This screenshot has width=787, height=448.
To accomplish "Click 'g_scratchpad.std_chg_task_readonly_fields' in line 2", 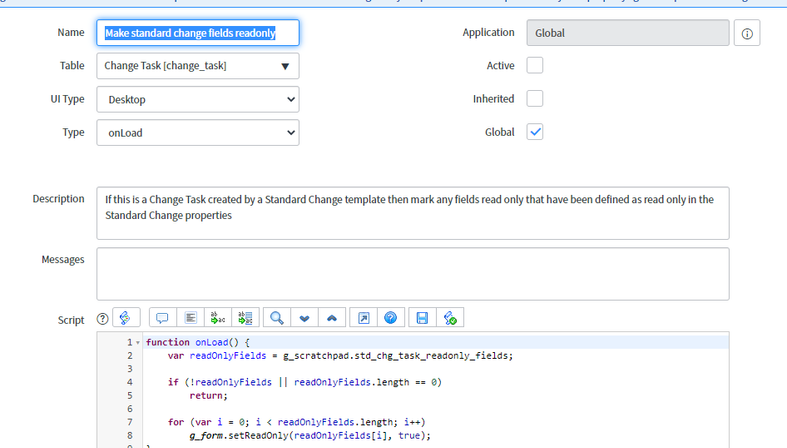I will 398,356.
